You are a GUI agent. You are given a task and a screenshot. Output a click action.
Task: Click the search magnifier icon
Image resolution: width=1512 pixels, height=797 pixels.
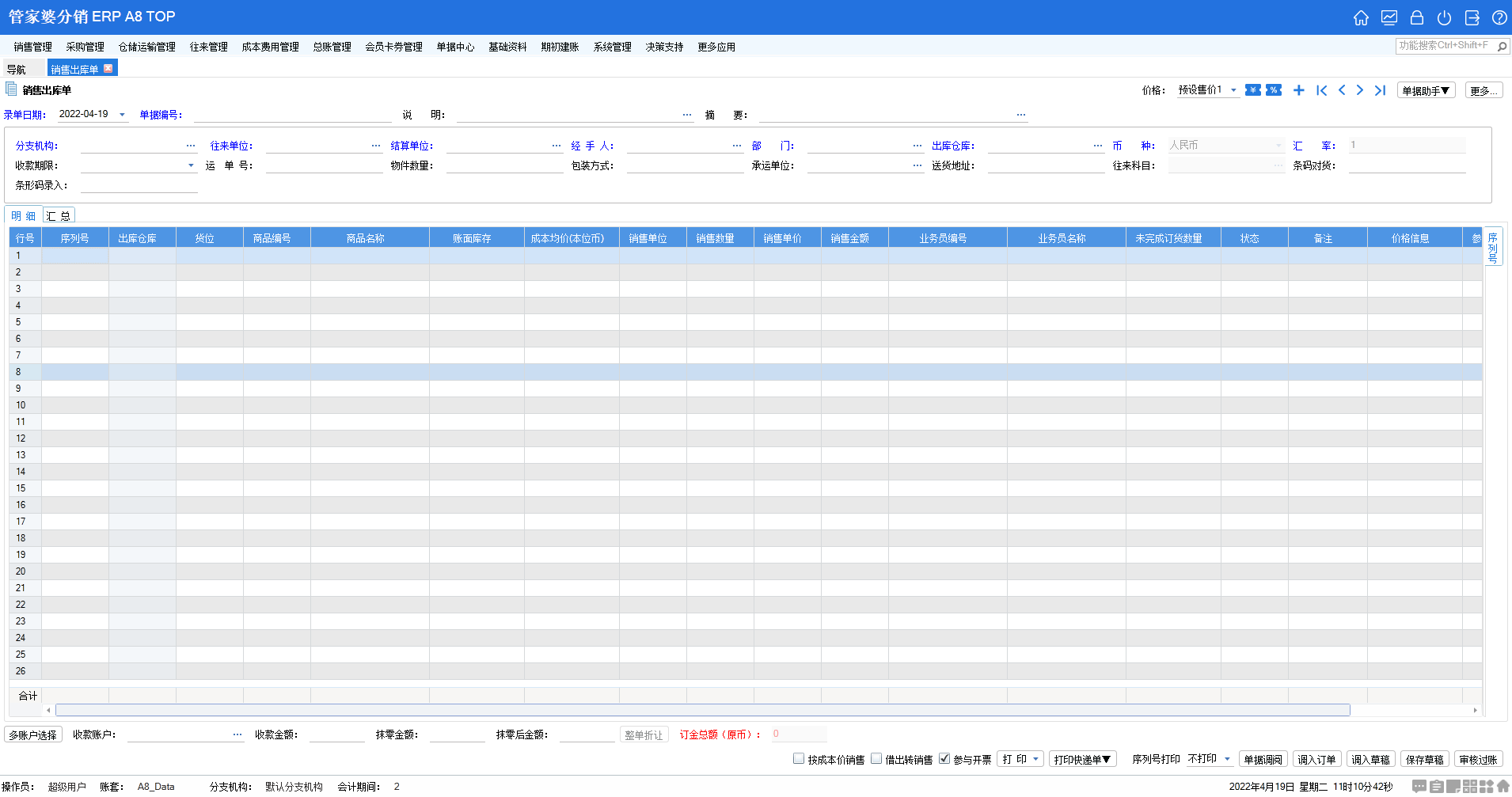(x=1502, y=47)
